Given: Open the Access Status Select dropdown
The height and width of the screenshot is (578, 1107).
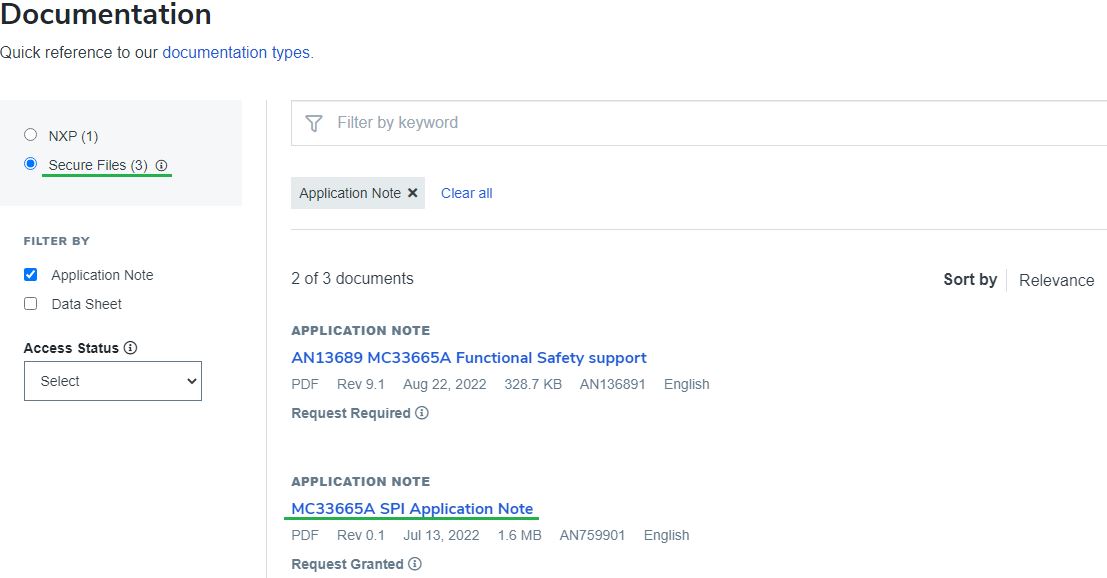Looking at the screenshot, I should click(113, 381).
